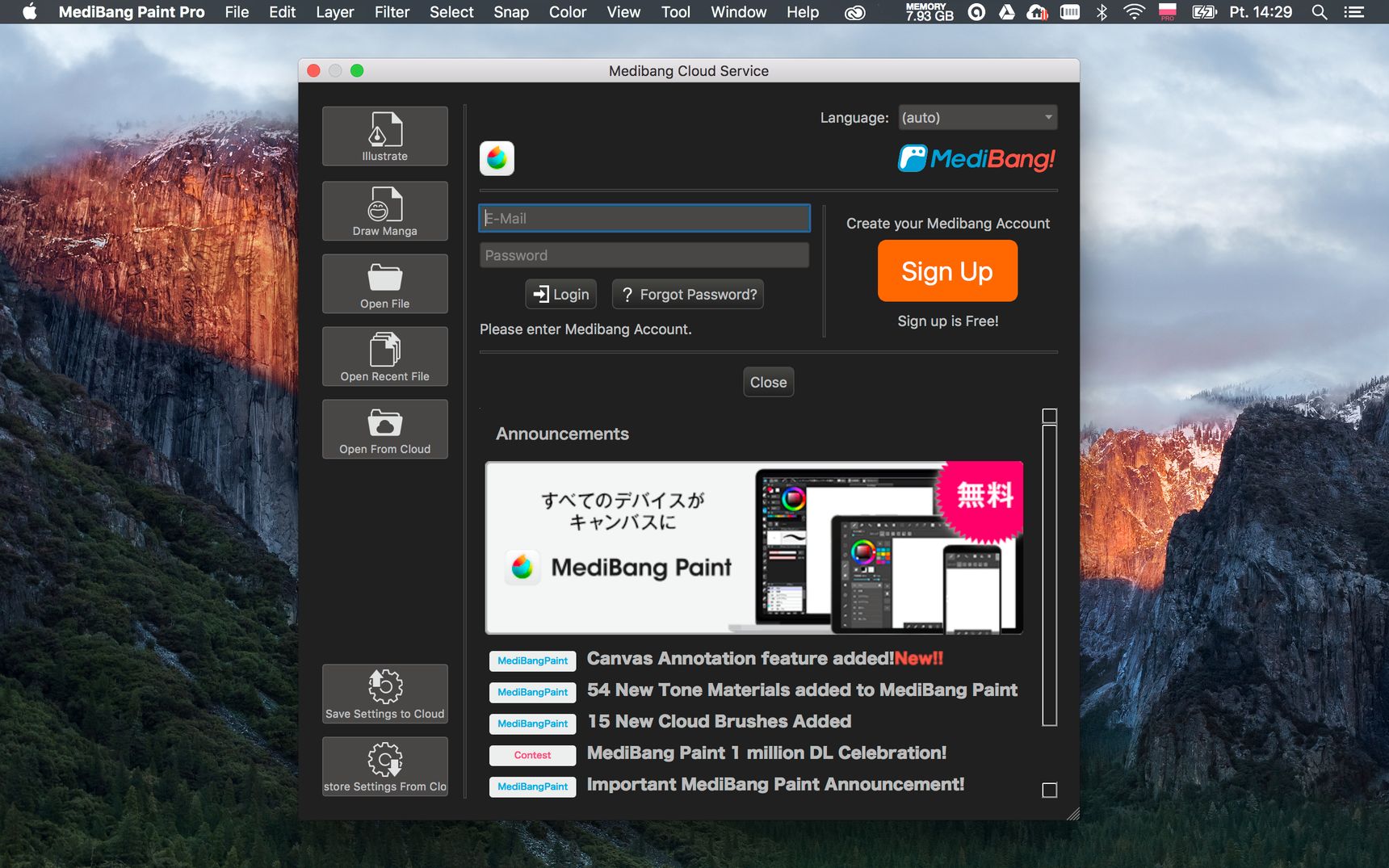1389x868 pixels.
Task: Open the Help menu
Action: (803, 12)
